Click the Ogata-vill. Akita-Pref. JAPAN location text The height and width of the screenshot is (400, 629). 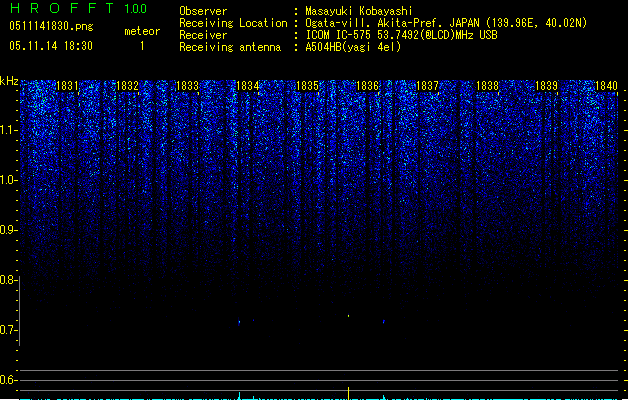tap(446, 23)
